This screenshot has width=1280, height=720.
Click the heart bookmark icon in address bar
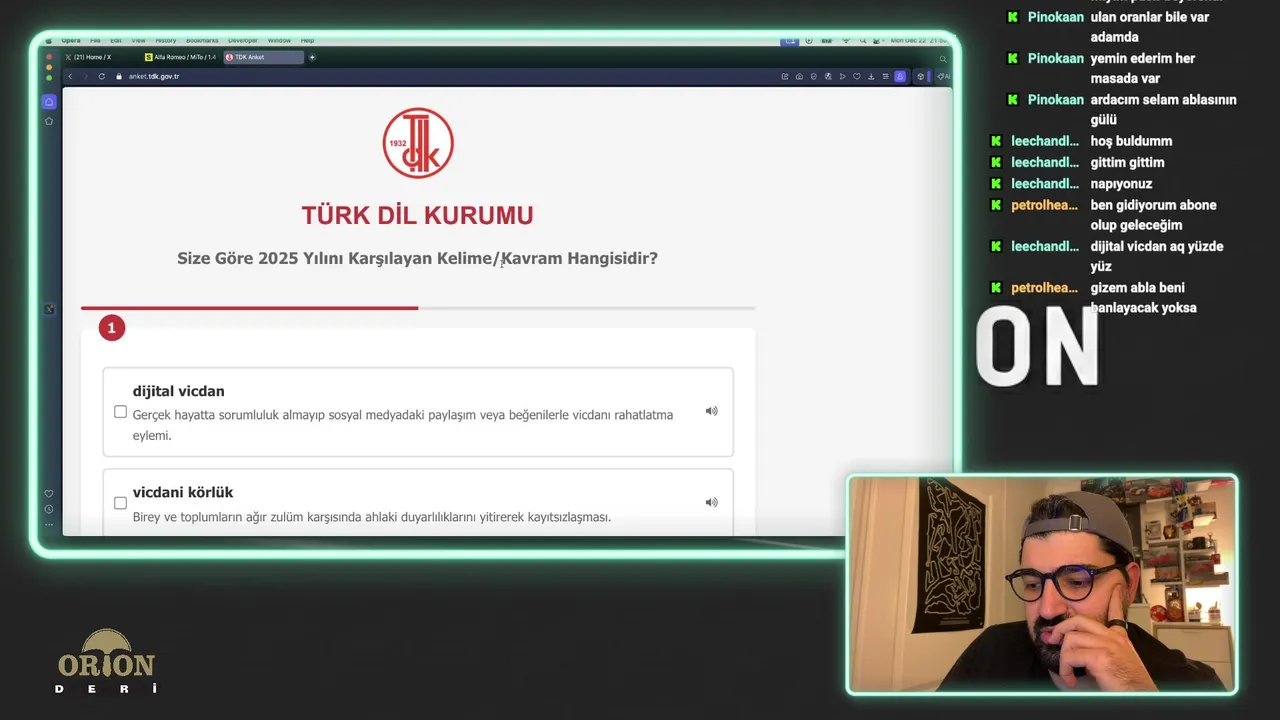pyautogui.click(x=857, y=76)
